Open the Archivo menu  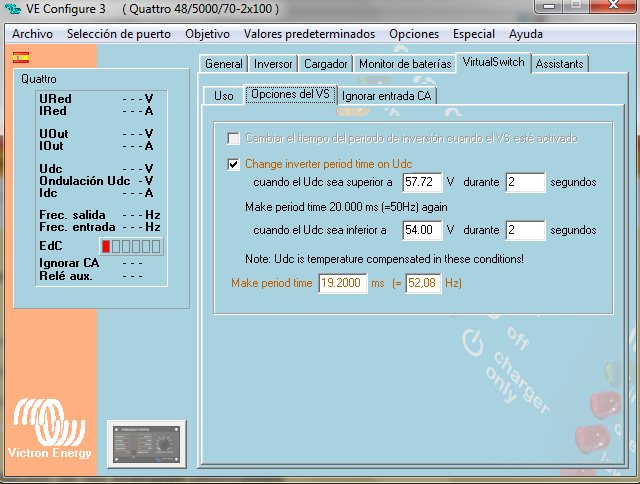pos(33,34)
